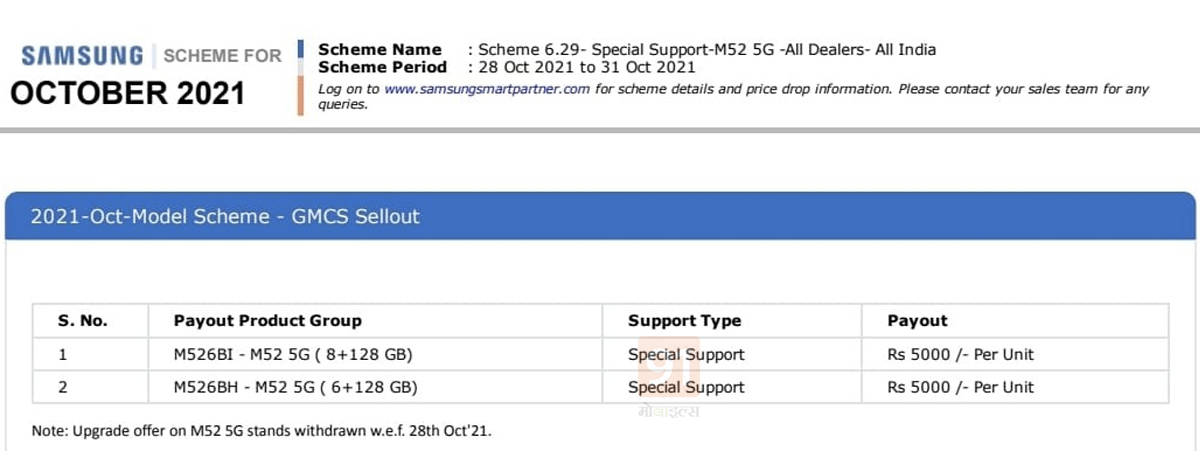Click the payout amount for the M526BI row
The height and width of the screenshot is (468, 1200).
click(x=960, y=354)
